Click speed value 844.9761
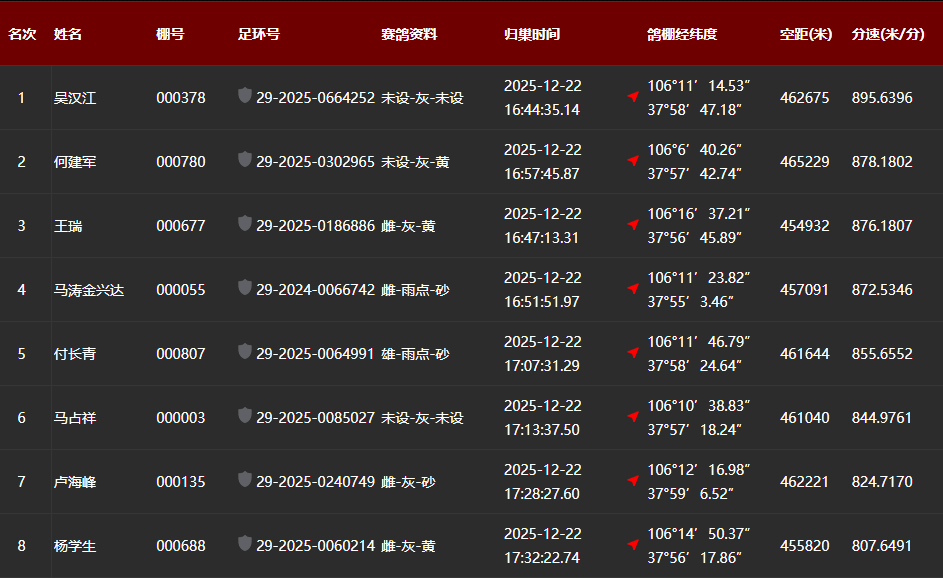The width and height of the screenshot is (943, 578). (882, 418)
